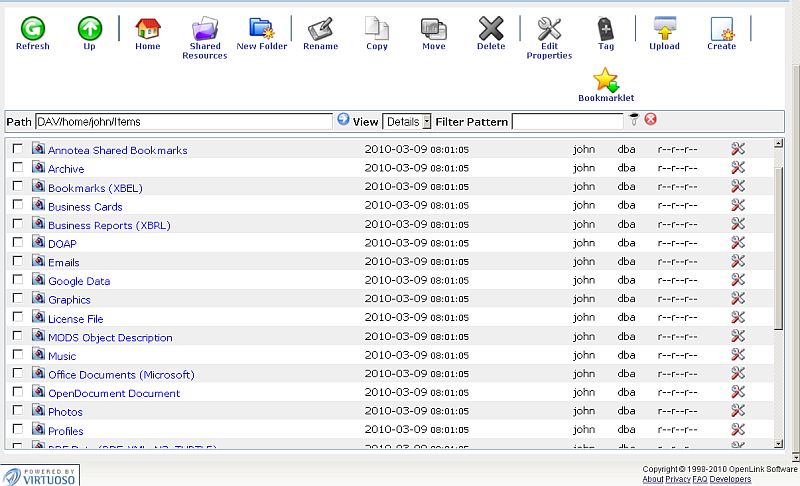800x486 pixels.
Task: Click inside the Filter Pattern text field
Action: point(567,121)
